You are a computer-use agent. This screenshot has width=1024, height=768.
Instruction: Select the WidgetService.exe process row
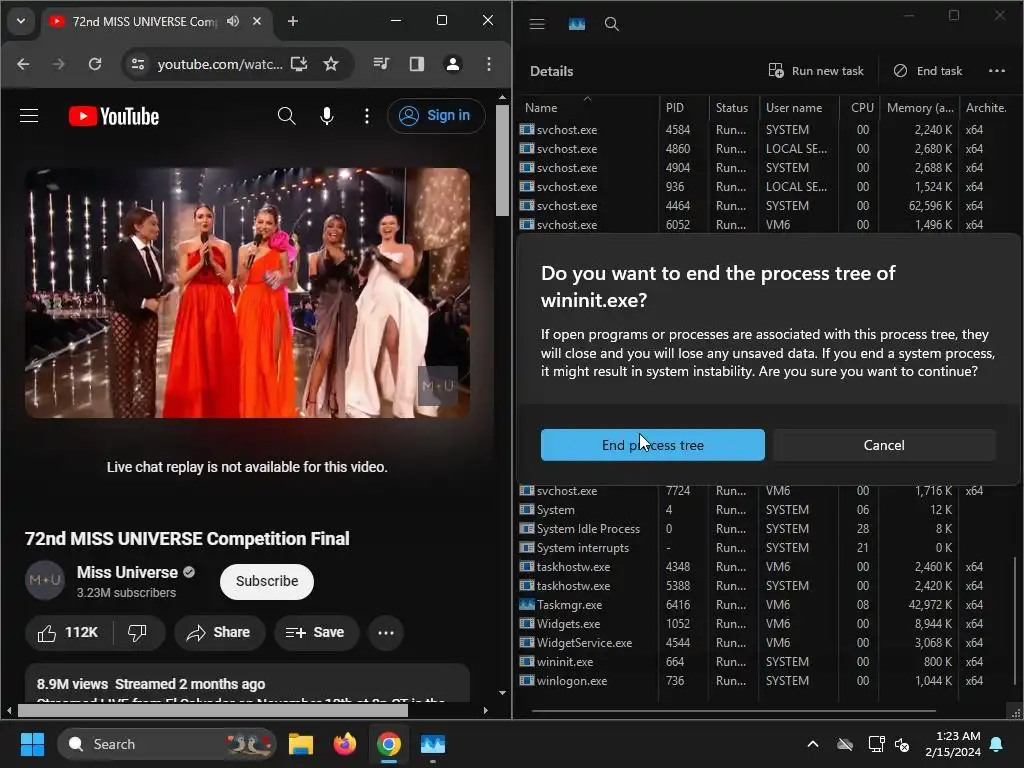(764, 643)
